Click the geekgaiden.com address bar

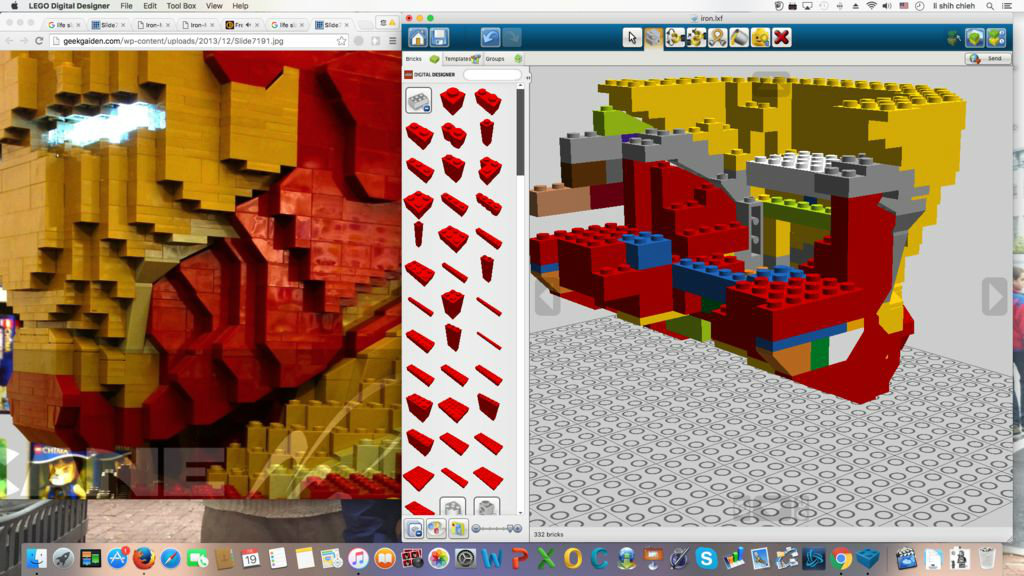pyautogui.click(x=199, y=40)
